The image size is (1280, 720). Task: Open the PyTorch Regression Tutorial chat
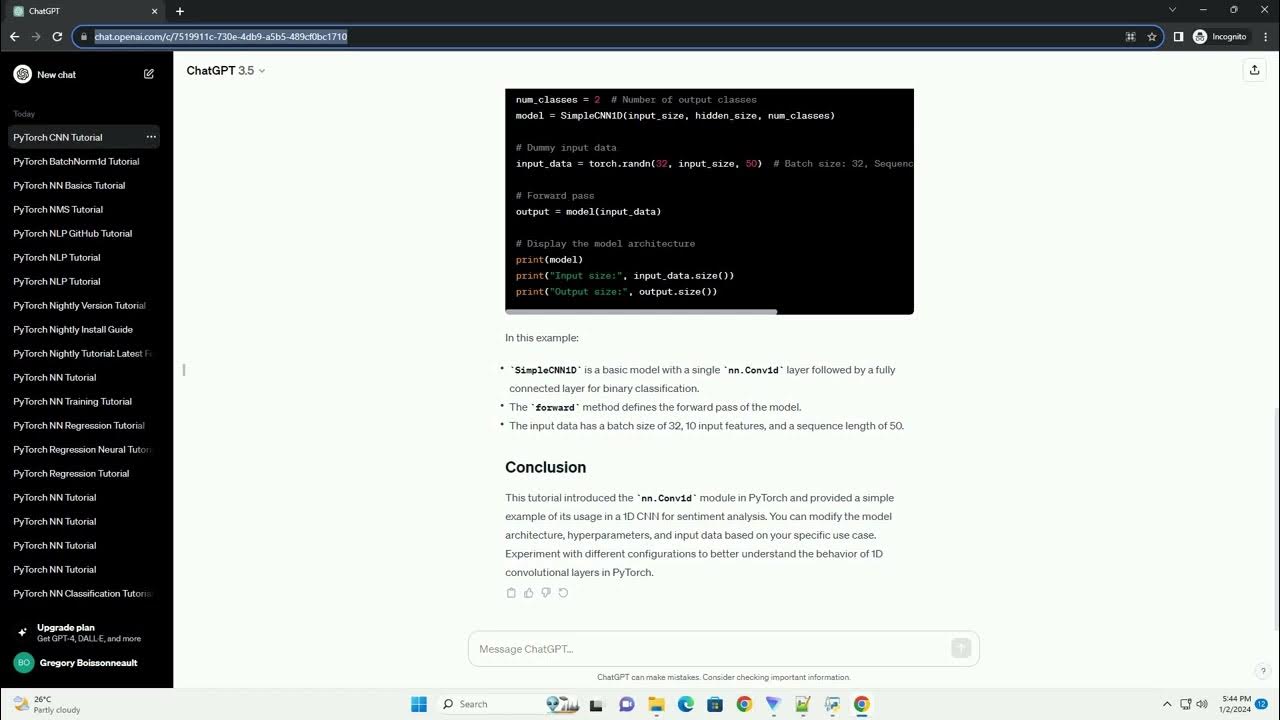click(x=71, y=473)
